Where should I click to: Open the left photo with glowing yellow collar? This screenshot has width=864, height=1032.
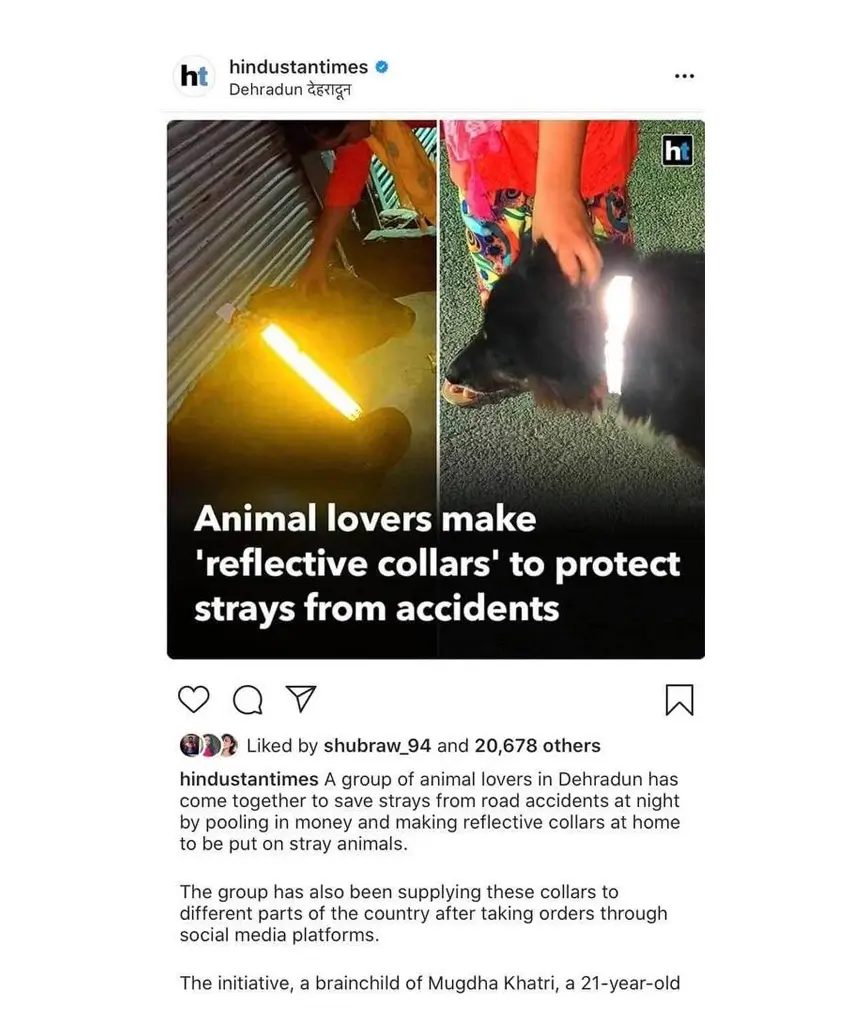[x=301, y=309]
